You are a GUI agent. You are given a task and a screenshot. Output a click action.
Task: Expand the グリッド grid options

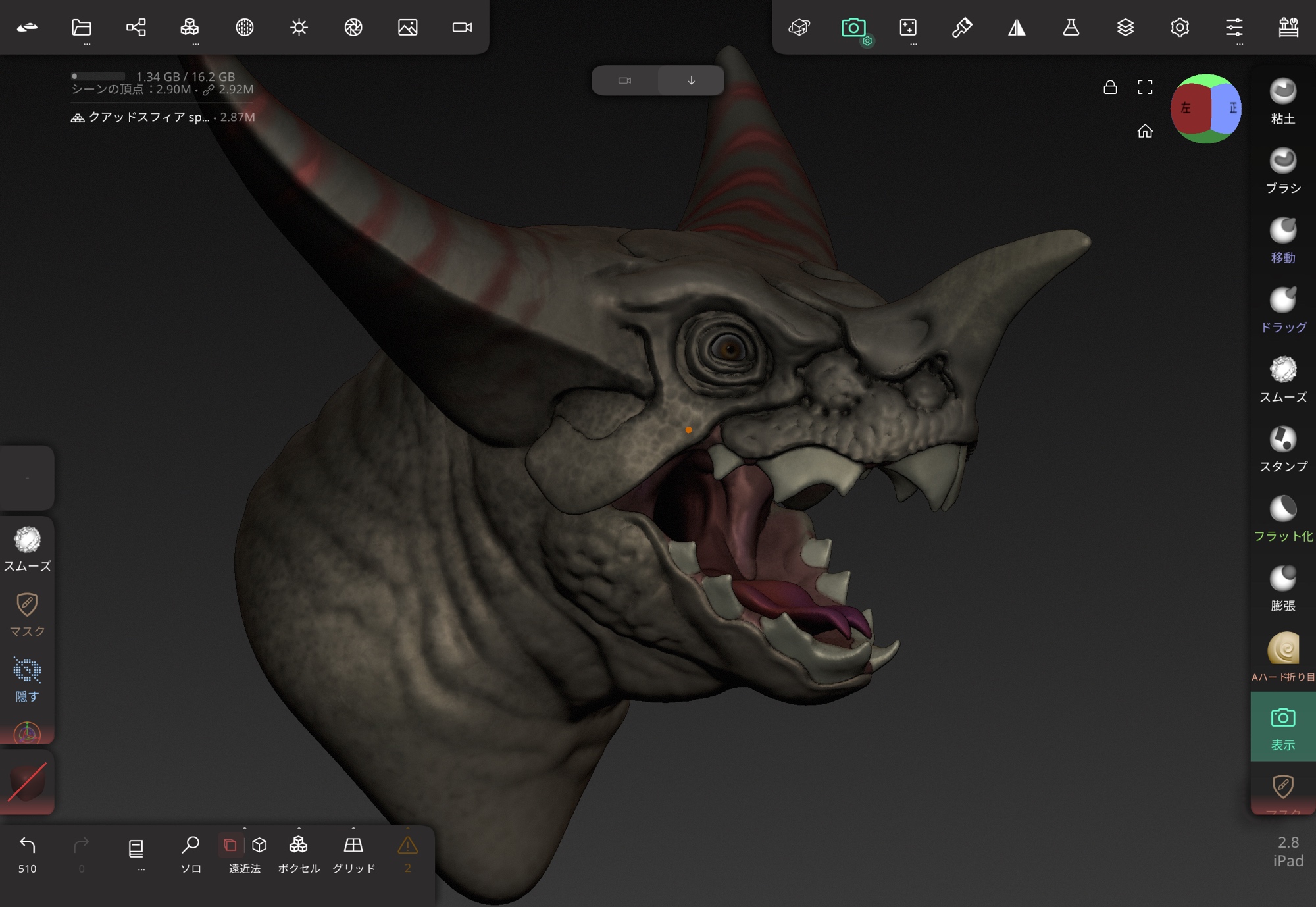353,828
